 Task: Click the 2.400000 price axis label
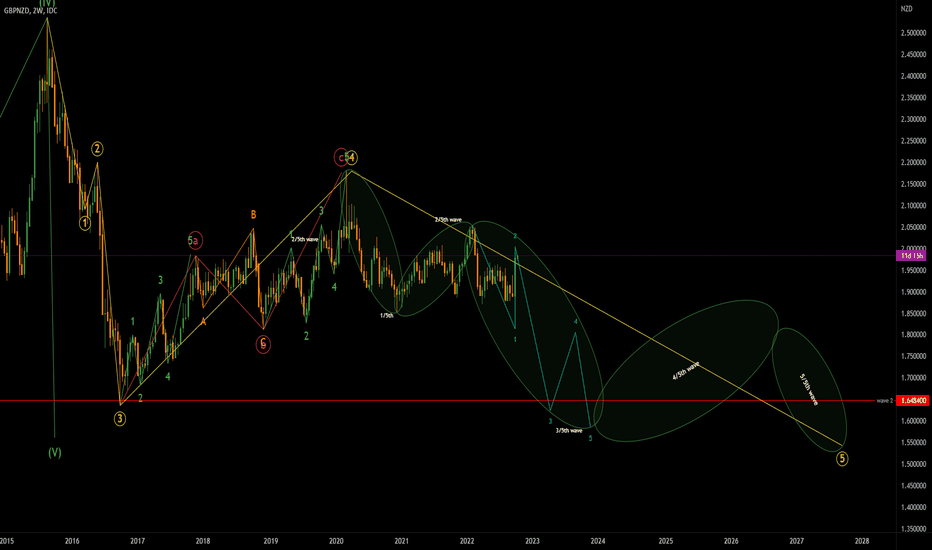pos(913,76)
